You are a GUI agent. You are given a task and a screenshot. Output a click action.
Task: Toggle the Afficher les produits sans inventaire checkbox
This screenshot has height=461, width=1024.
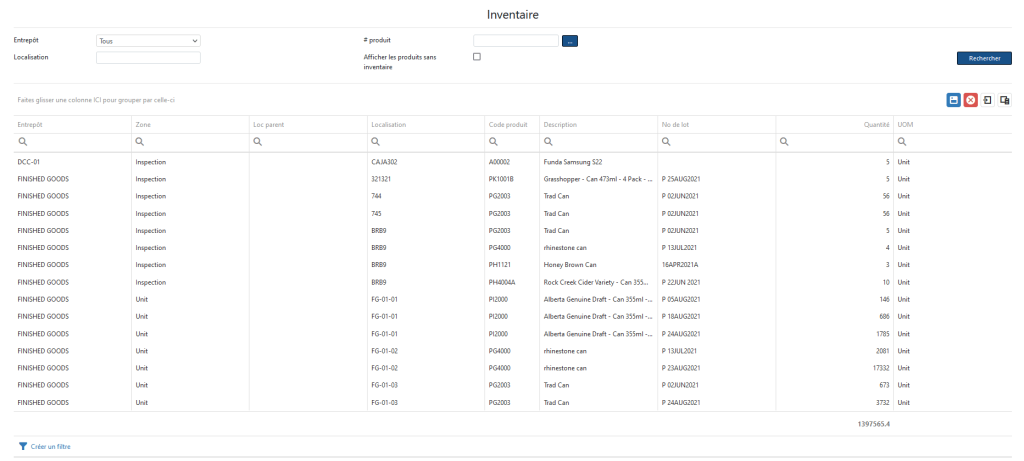point(477,57)
